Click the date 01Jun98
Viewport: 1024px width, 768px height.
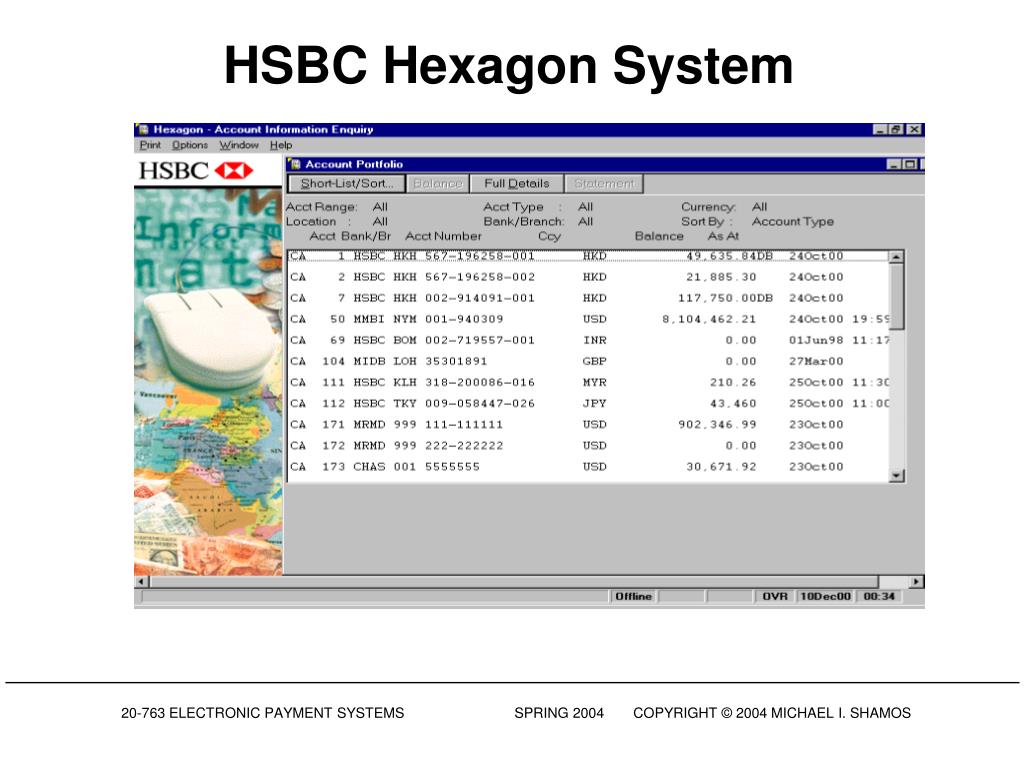[816, 340]
